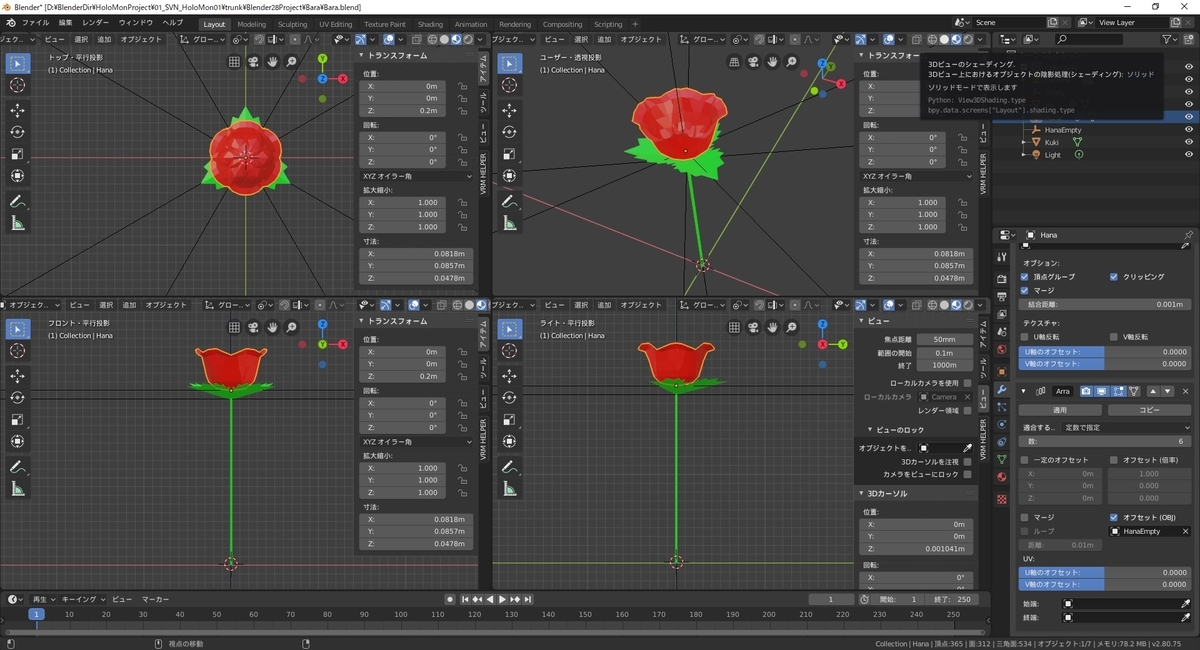Viewport: 1200px width, 650px height.
Task: Expand the Kuki item in the outliner
Action: 1024,142
